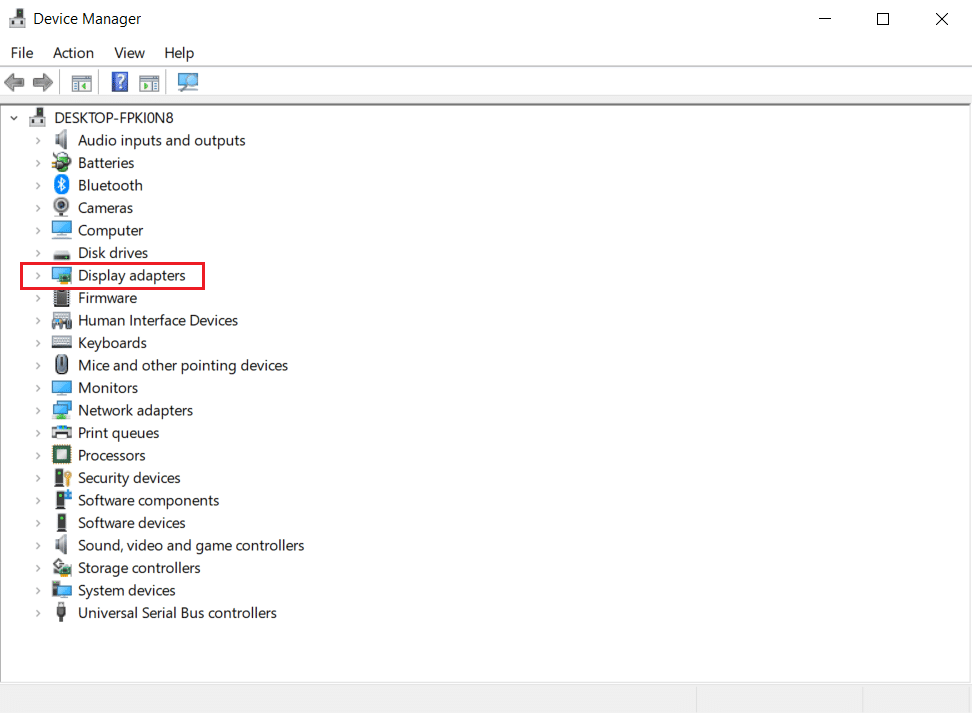Collapse the DESKTOP-FPKI0N8 root node
The image size is (972, 713).
pyautogui.click(x=14, y=118)
